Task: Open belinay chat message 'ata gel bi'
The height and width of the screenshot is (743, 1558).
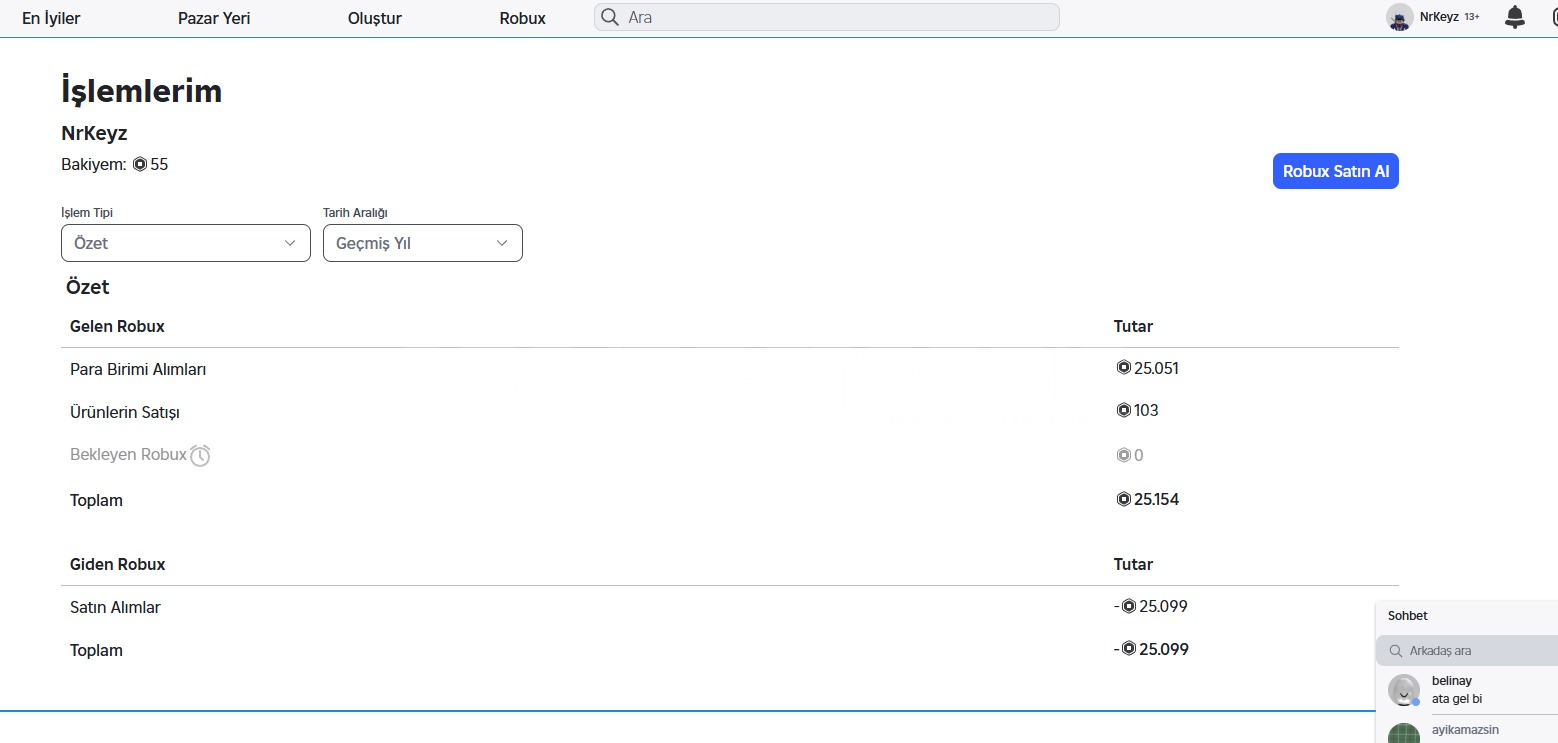Action: point(1457,699)
